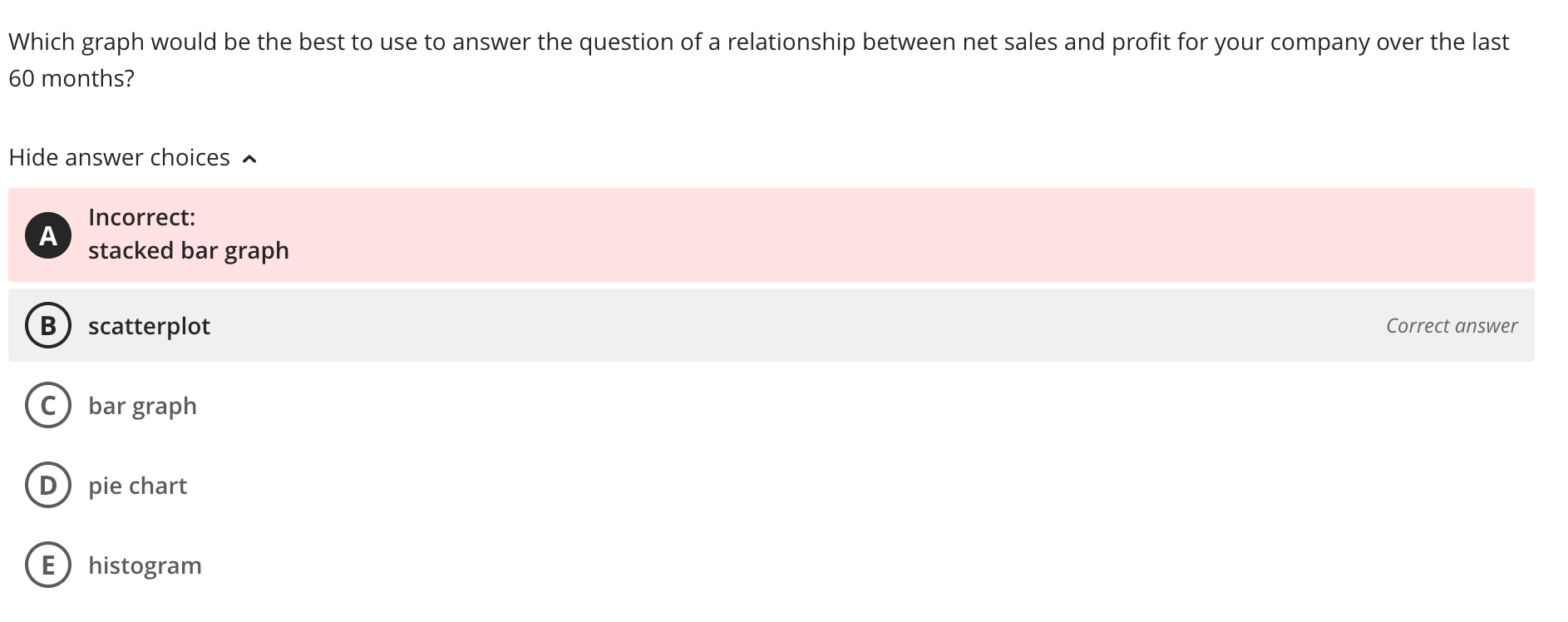1568x622 pixels.
Task: Click the upward chevron icon beside Hide answer choices
Action: [250, 157]
